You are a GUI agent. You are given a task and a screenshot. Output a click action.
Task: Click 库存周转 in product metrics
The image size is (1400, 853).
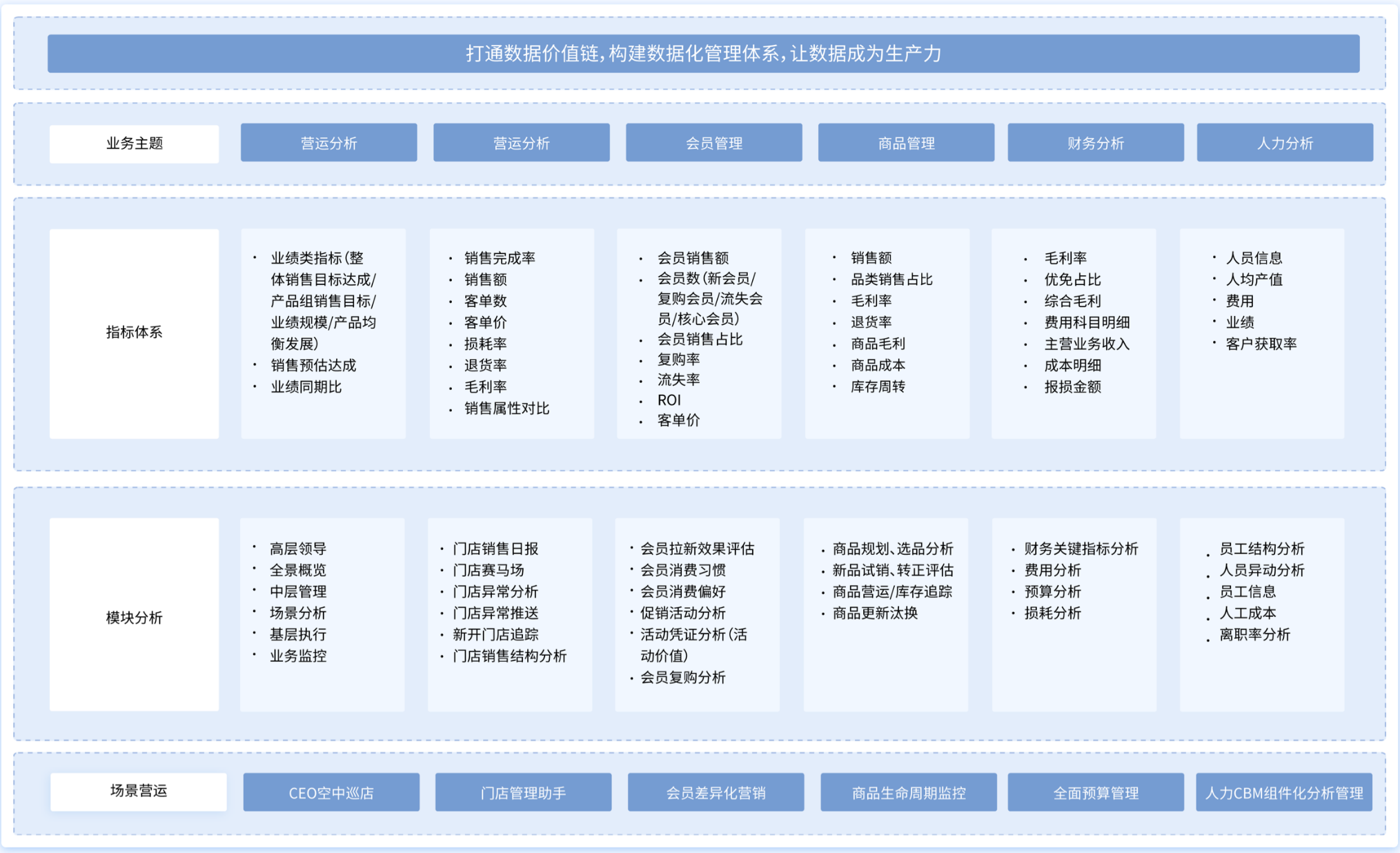coord(877,386)
